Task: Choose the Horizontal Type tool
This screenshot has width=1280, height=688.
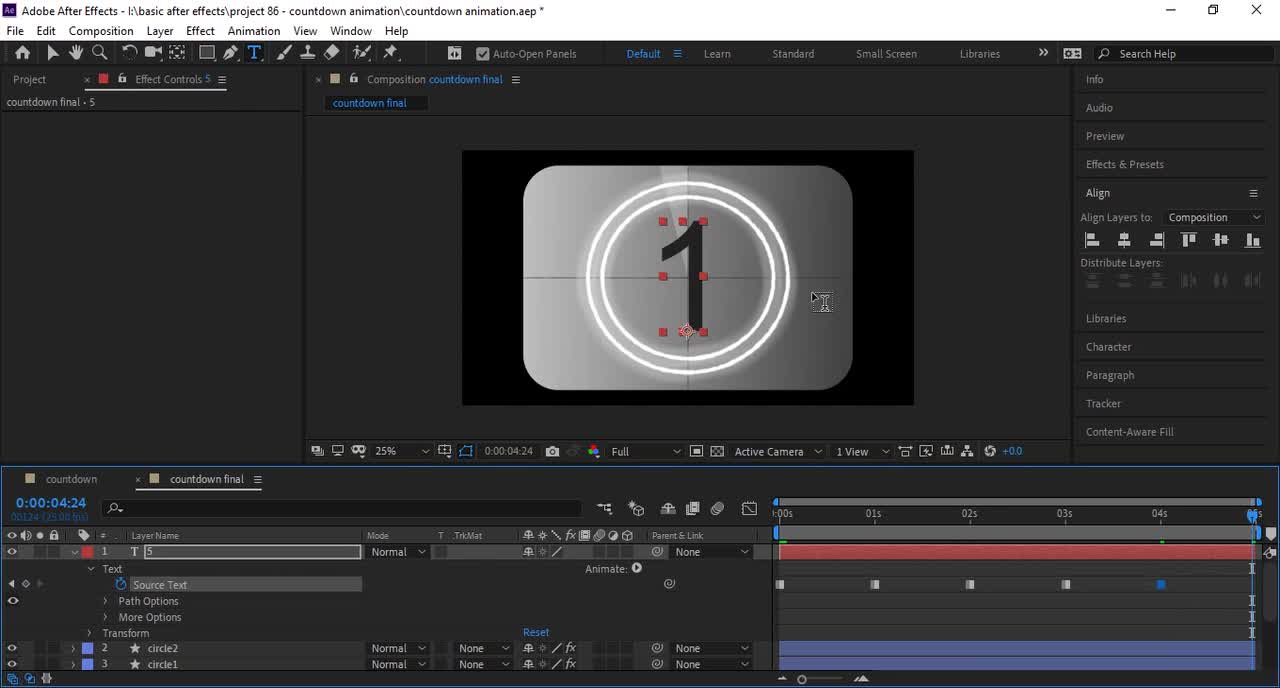Action: pyautogui.click(x=254, y=53)
